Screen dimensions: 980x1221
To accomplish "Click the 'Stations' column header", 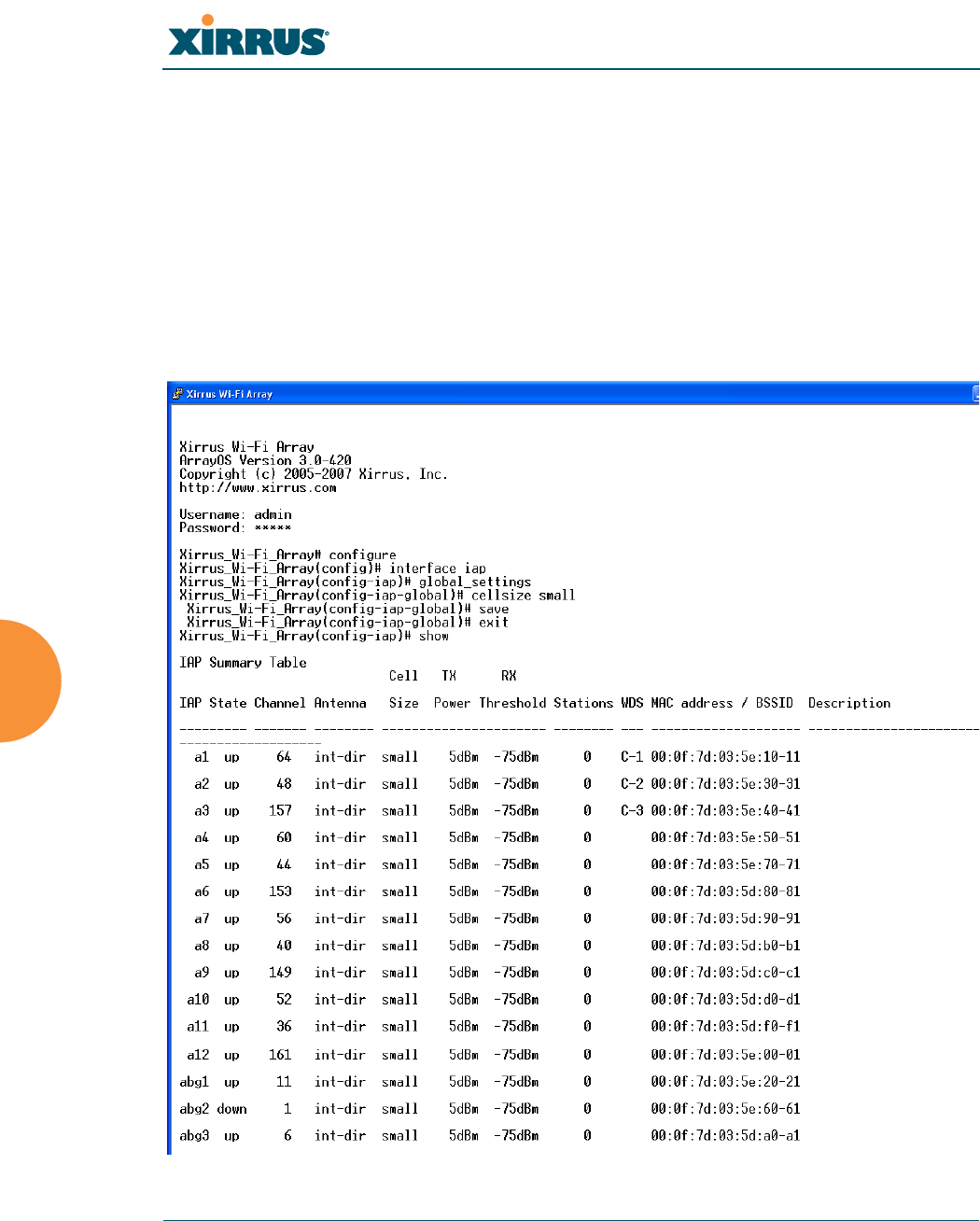I will coord(583,704).
